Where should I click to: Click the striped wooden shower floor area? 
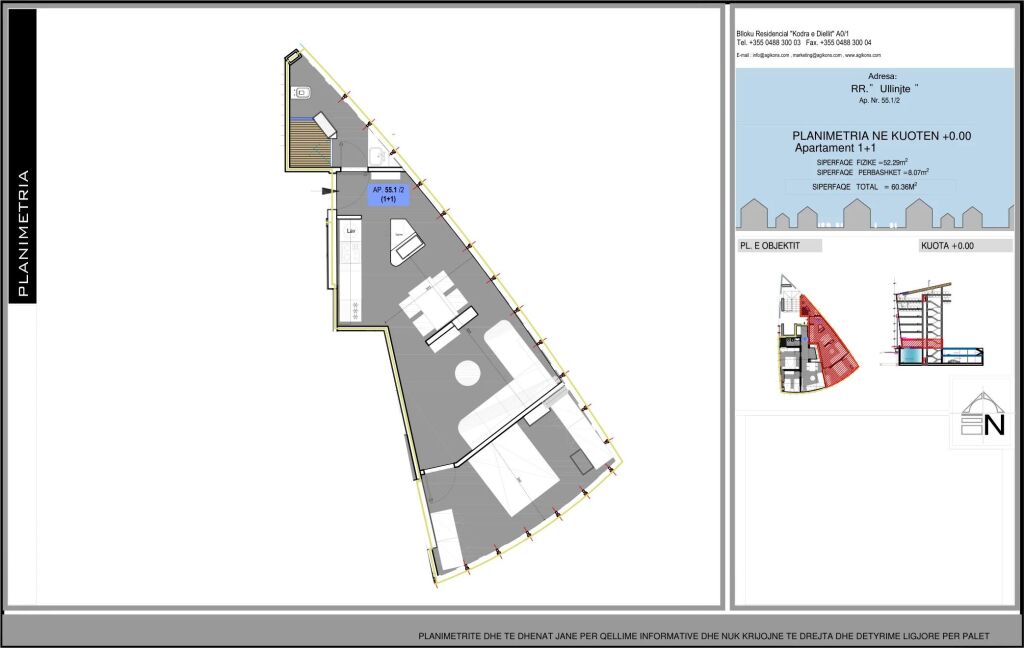click(310, 144)
